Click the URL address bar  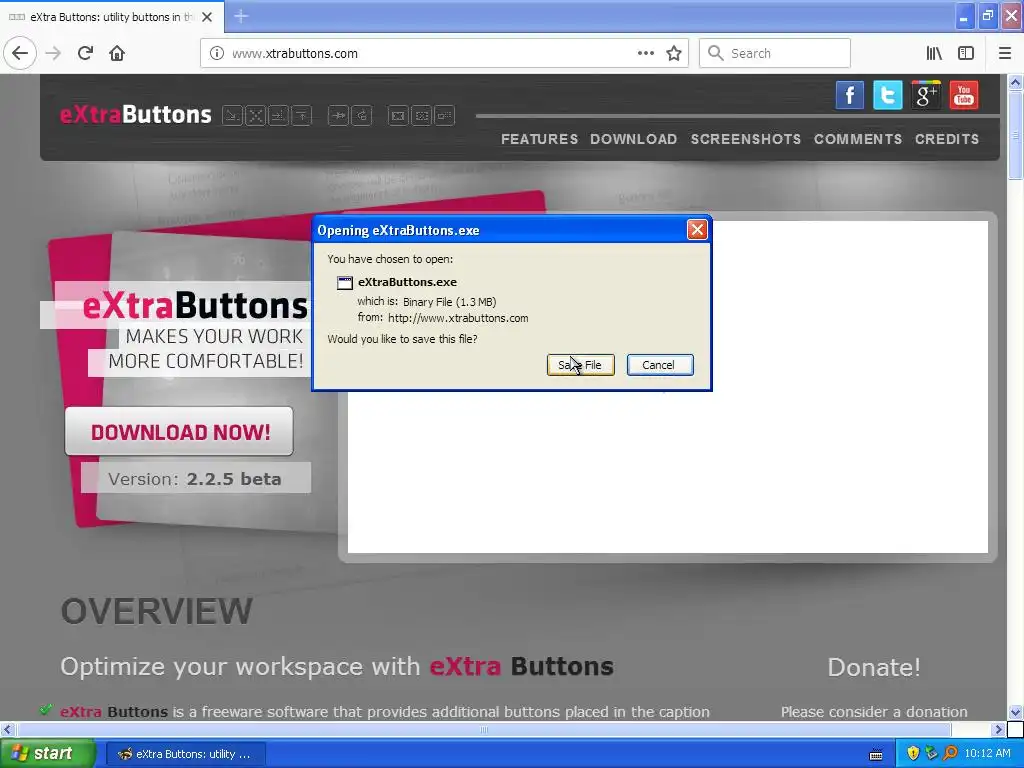(443, 53)
